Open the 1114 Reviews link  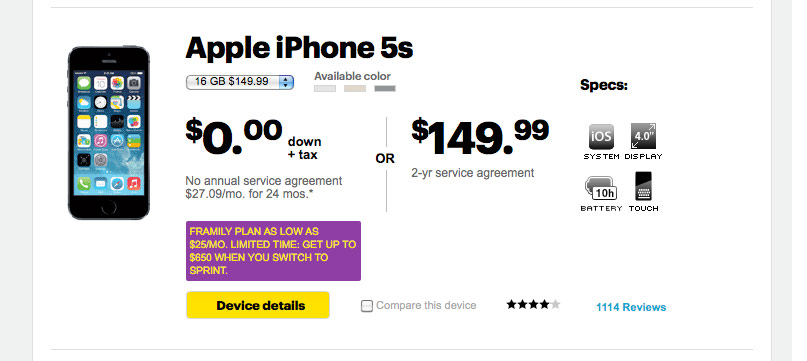[631, 307]
